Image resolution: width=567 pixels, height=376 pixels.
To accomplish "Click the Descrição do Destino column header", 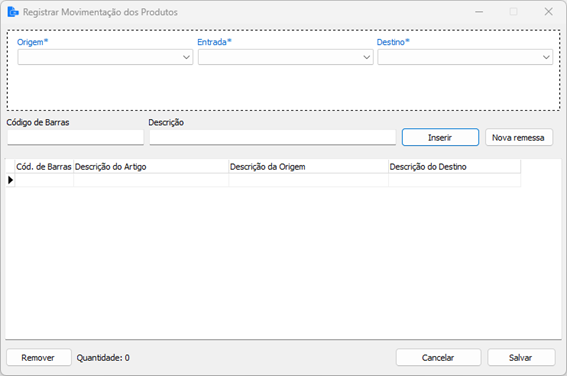I will [x=455, y=167].
